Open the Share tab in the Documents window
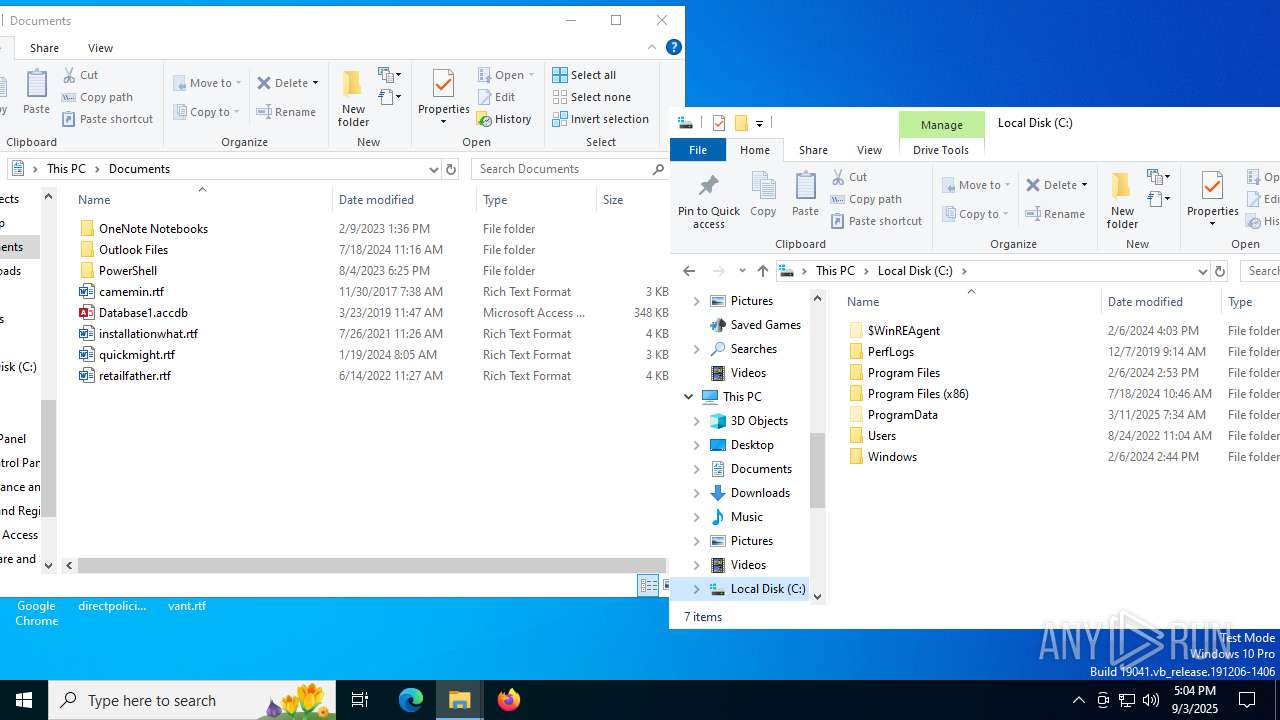1280x720 pixels. click(x=44, y=48)
